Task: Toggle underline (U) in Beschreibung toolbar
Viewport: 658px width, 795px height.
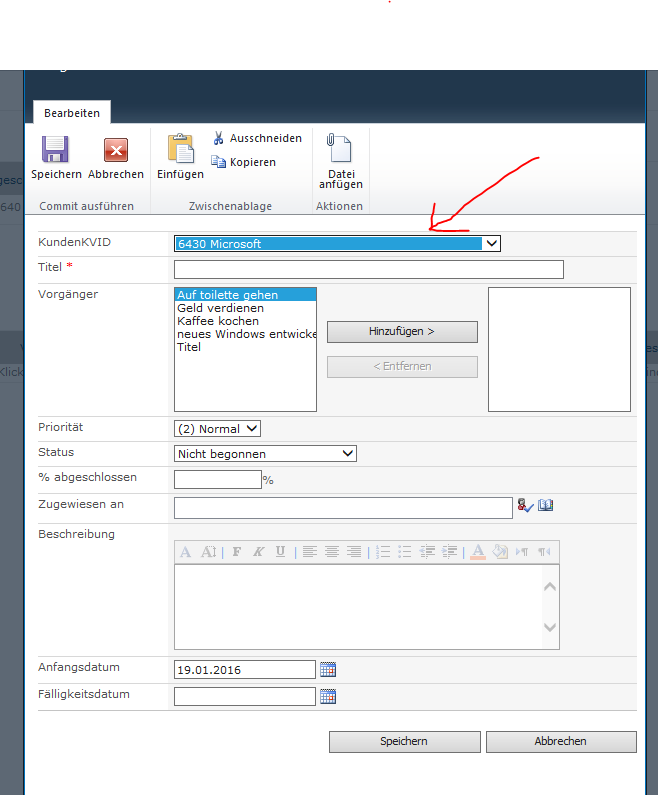Action: pyautogui.click(x=280, y=552)
